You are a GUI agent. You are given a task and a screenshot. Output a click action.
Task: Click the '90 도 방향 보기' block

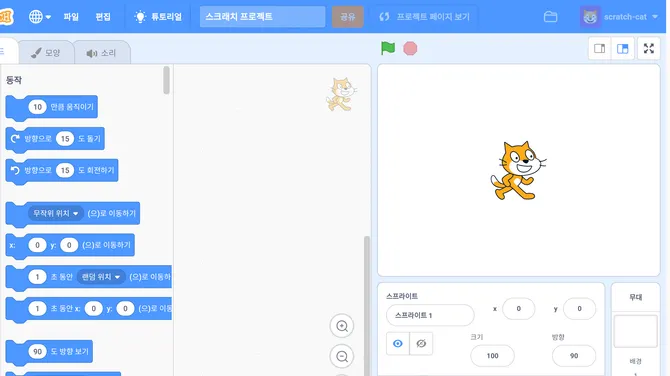(49, 352)
